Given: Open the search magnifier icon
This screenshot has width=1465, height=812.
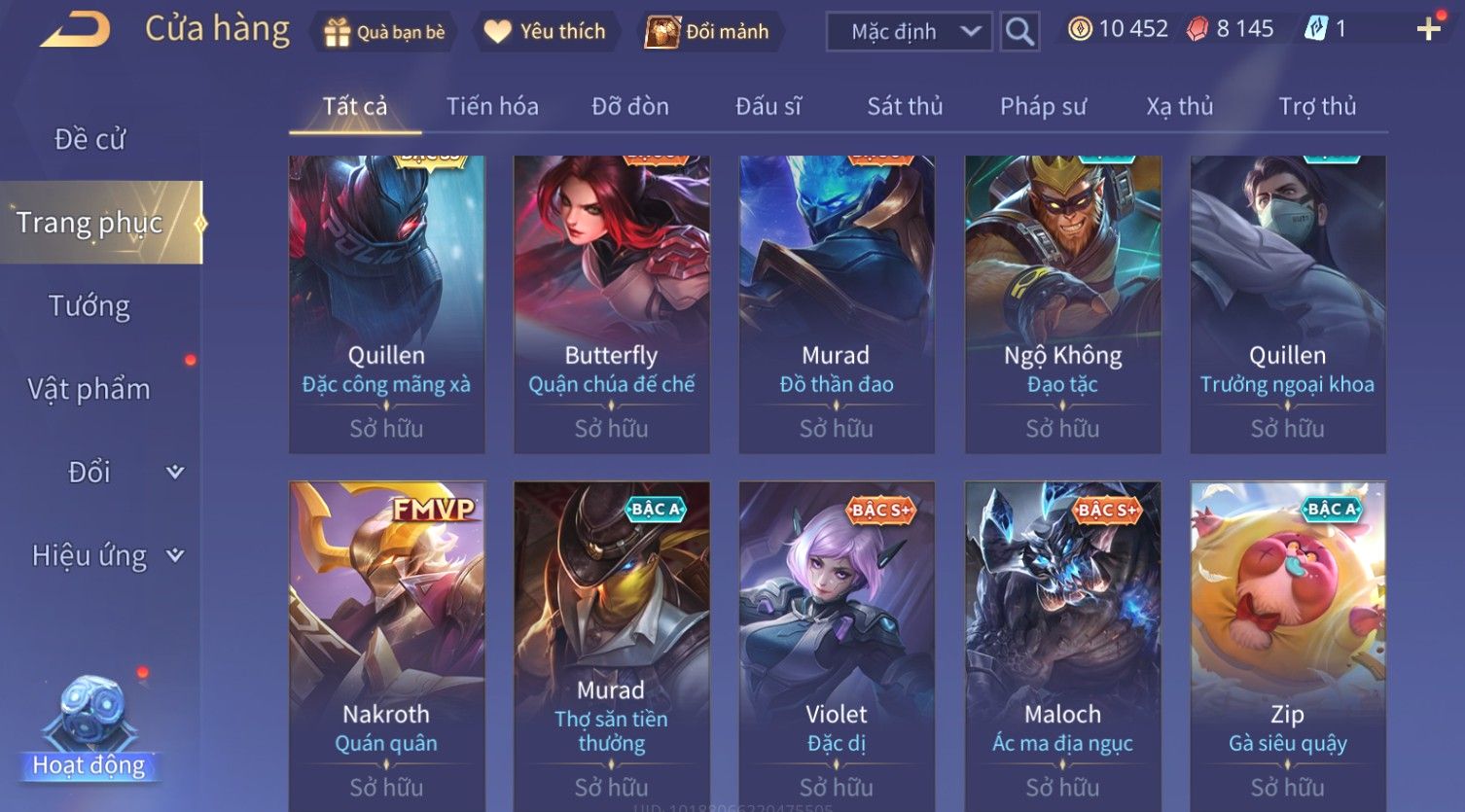Looking at the screenshot, I should [1019, 31].
